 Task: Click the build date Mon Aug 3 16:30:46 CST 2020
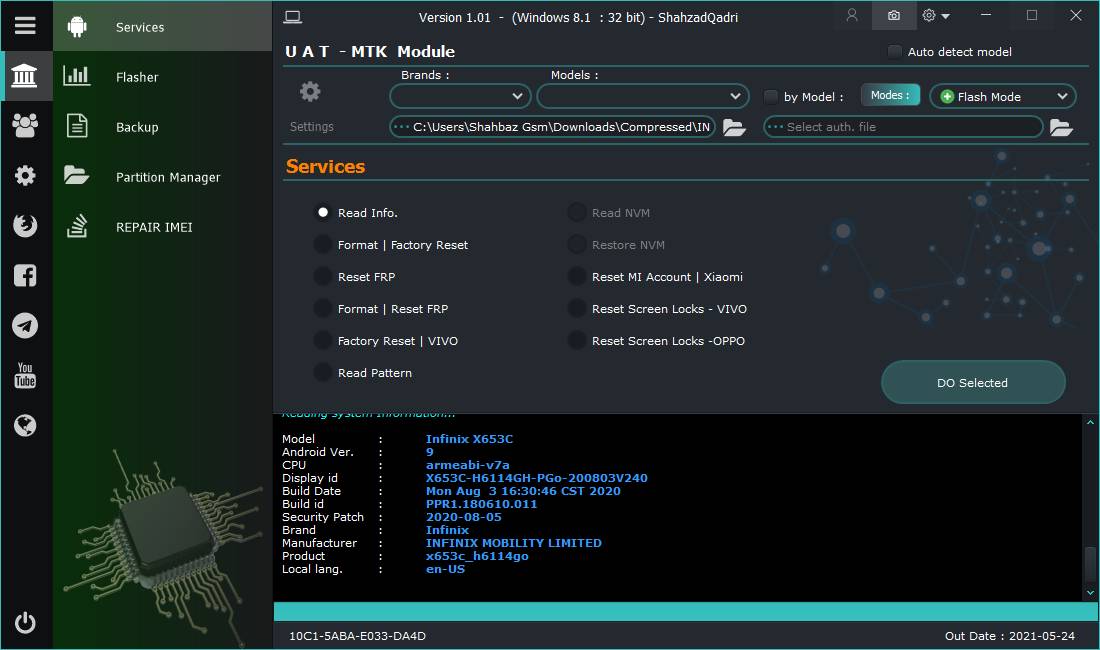coord(523,491)
